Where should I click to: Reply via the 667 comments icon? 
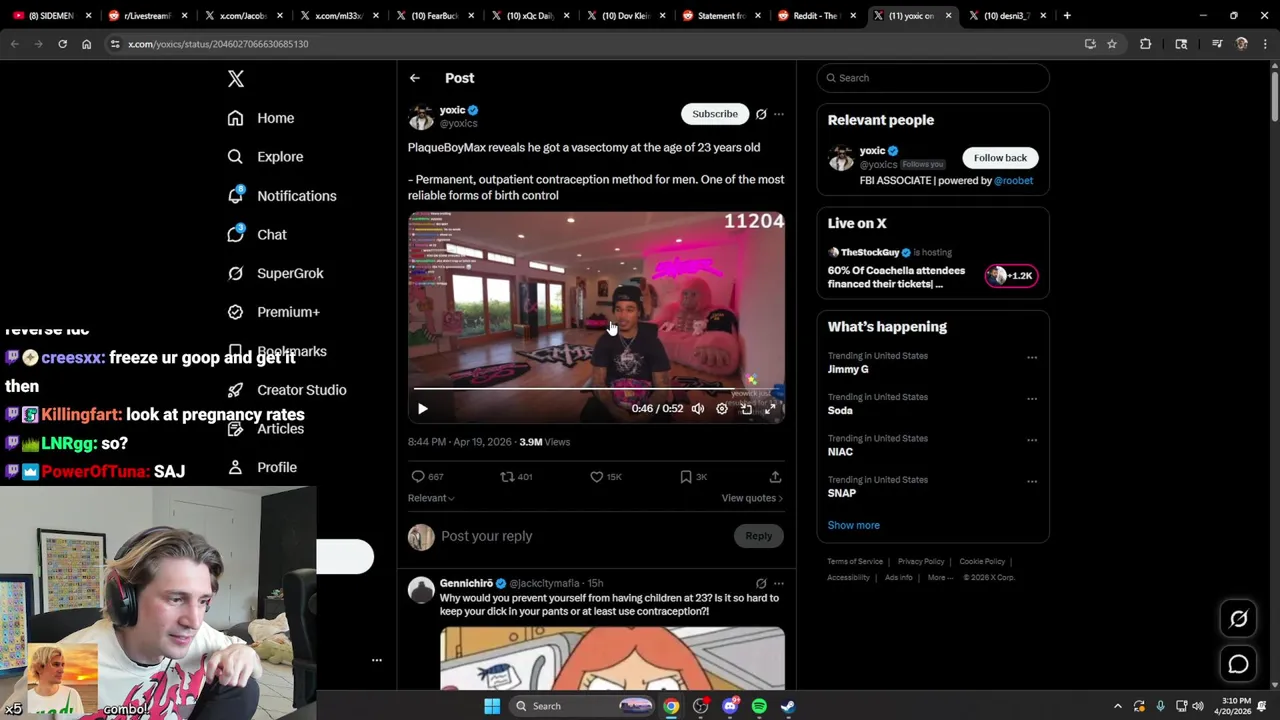(427, 477)
